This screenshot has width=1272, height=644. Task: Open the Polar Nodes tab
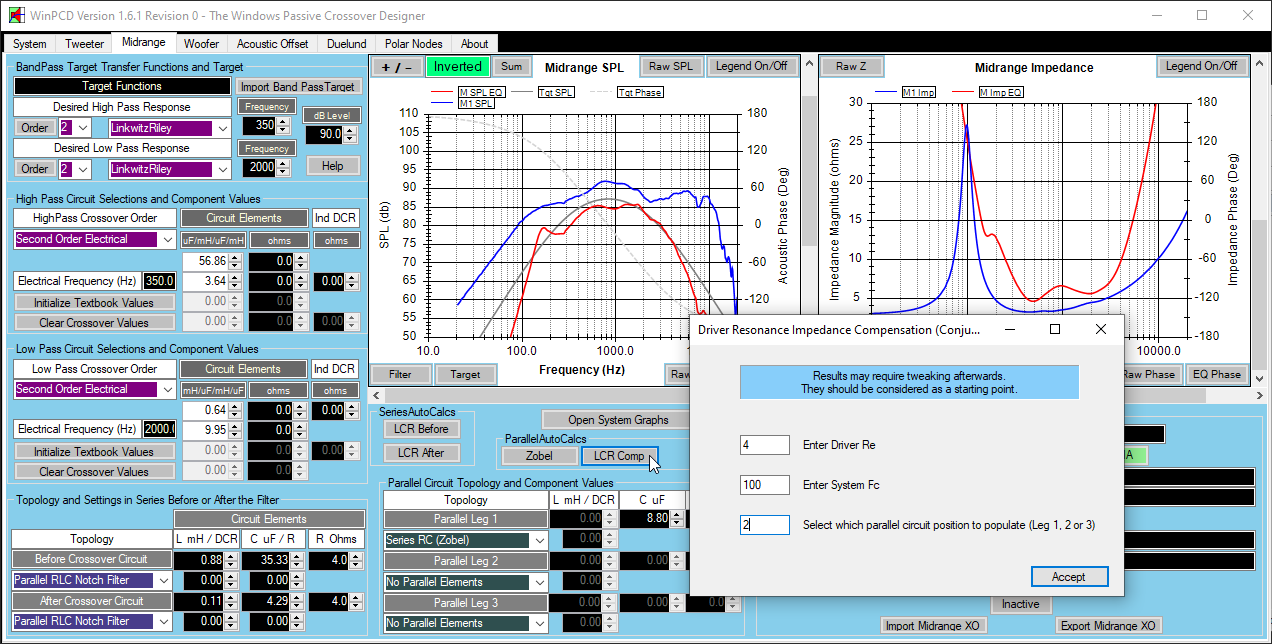[x=413, y=44]
